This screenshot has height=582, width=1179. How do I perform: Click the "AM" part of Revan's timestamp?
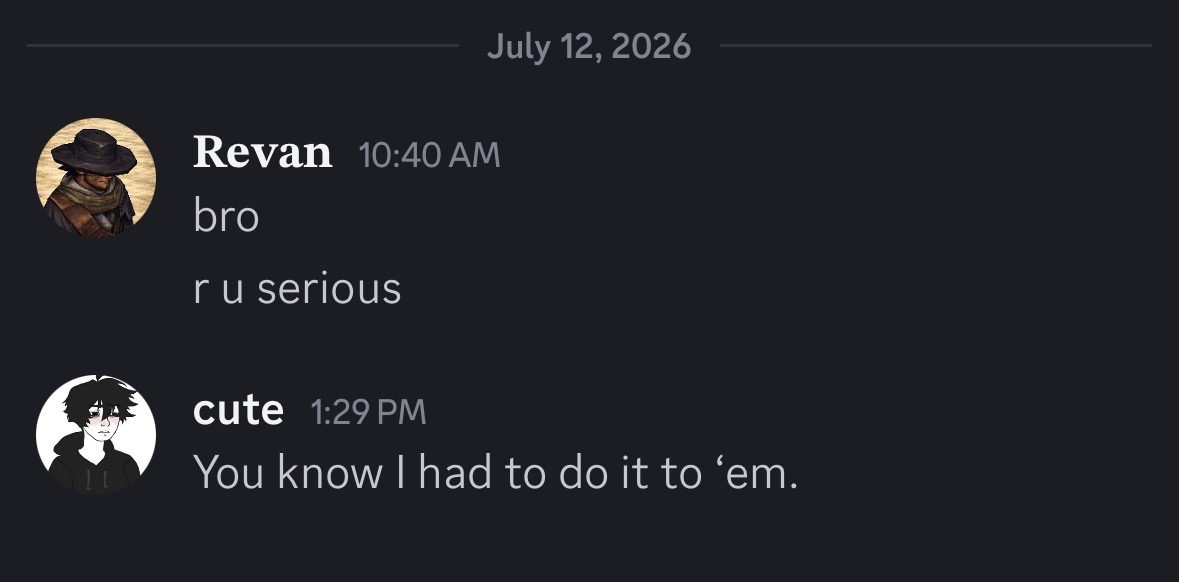pos(475,156)
